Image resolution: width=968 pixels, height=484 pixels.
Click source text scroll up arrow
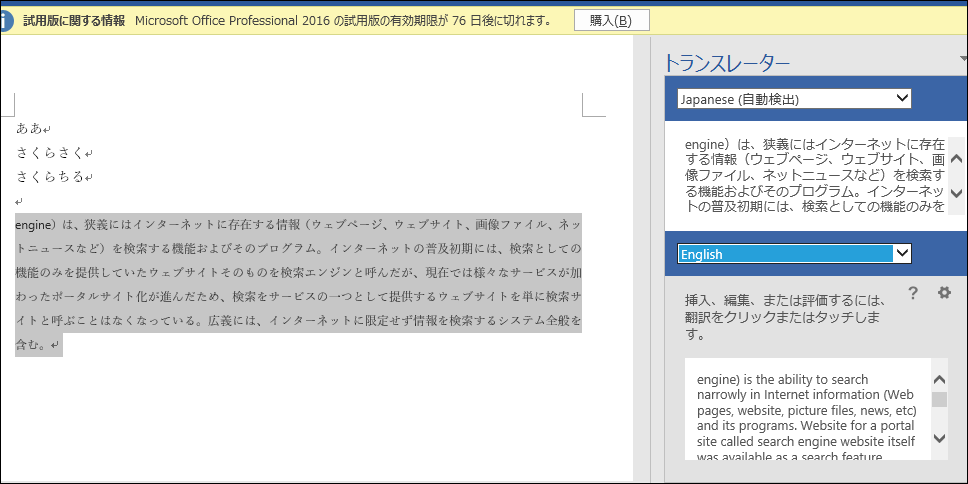coord(957,158)
